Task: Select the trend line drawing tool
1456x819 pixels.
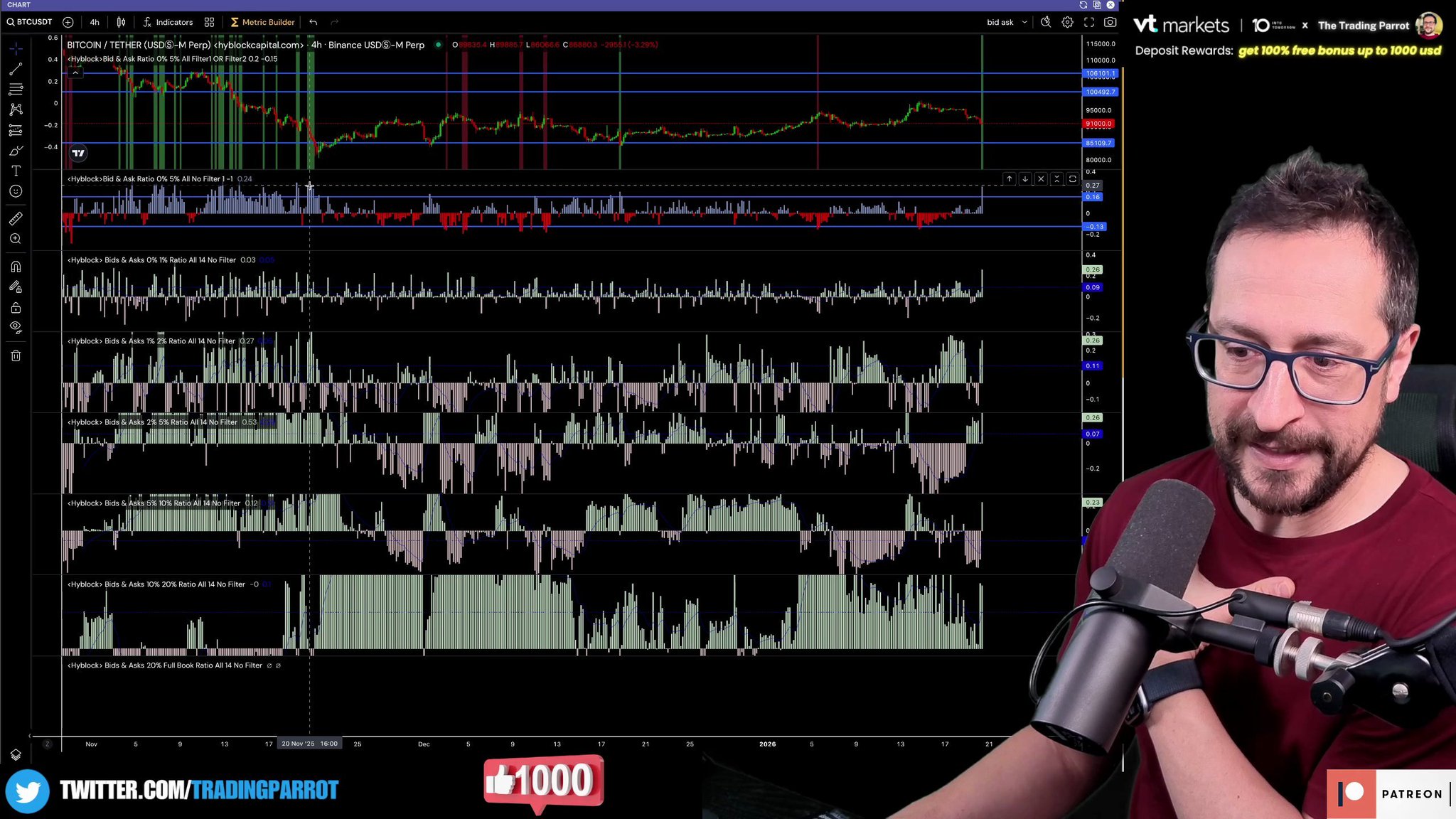Action: [x=16, y=69]
